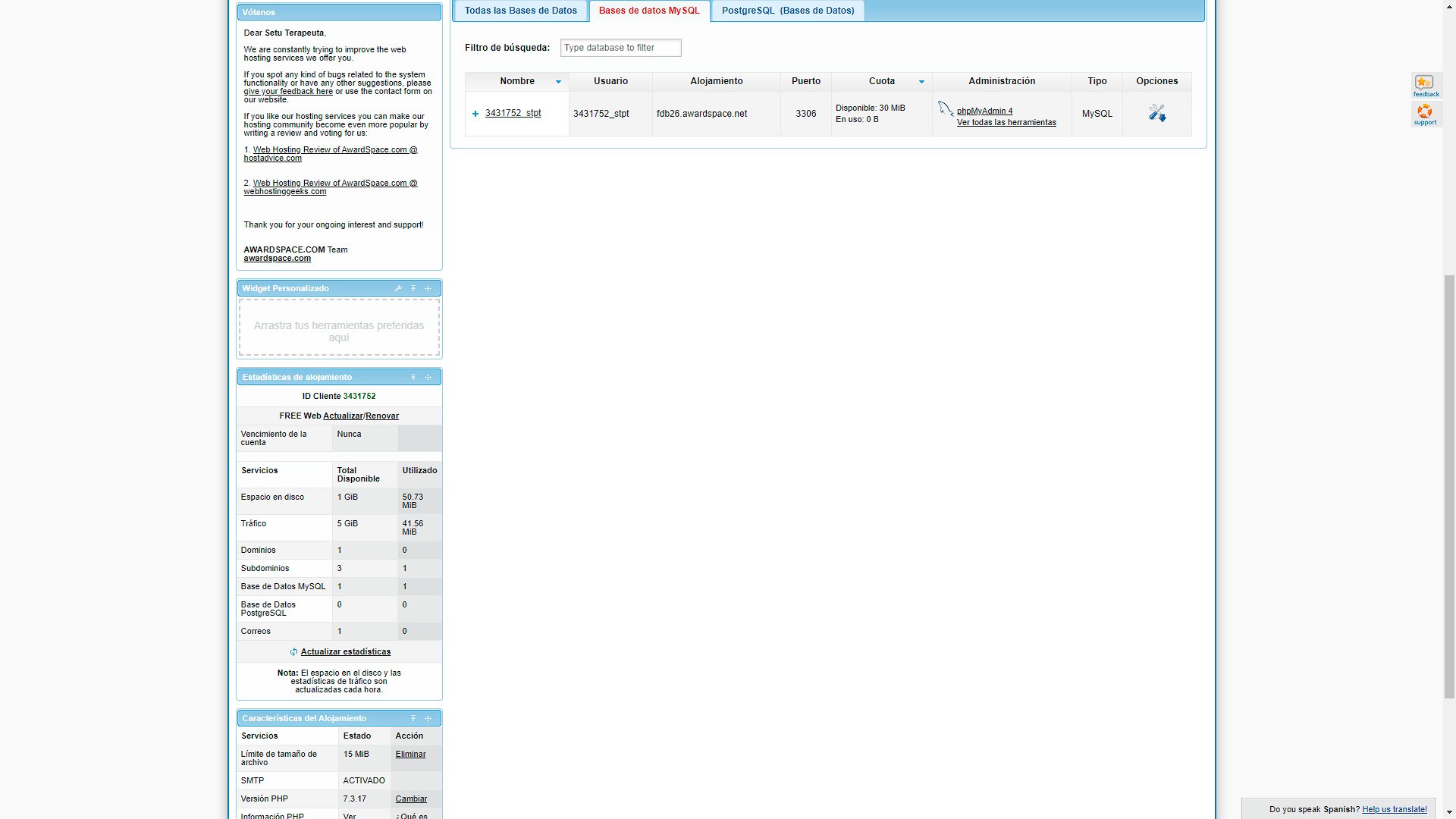Click the wrench icon in Widget Personalizado header

click(x=398, y=288)
